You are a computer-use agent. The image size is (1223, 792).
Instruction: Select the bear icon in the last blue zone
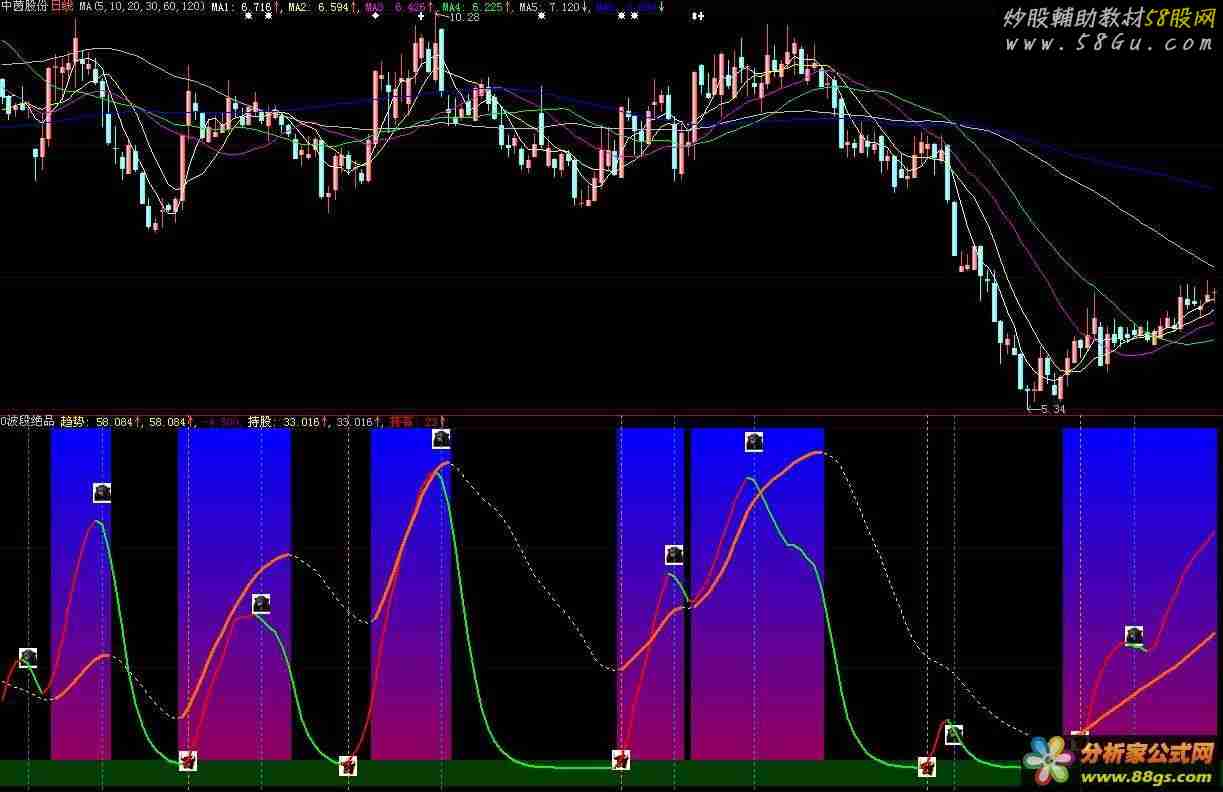point(1134,635)
